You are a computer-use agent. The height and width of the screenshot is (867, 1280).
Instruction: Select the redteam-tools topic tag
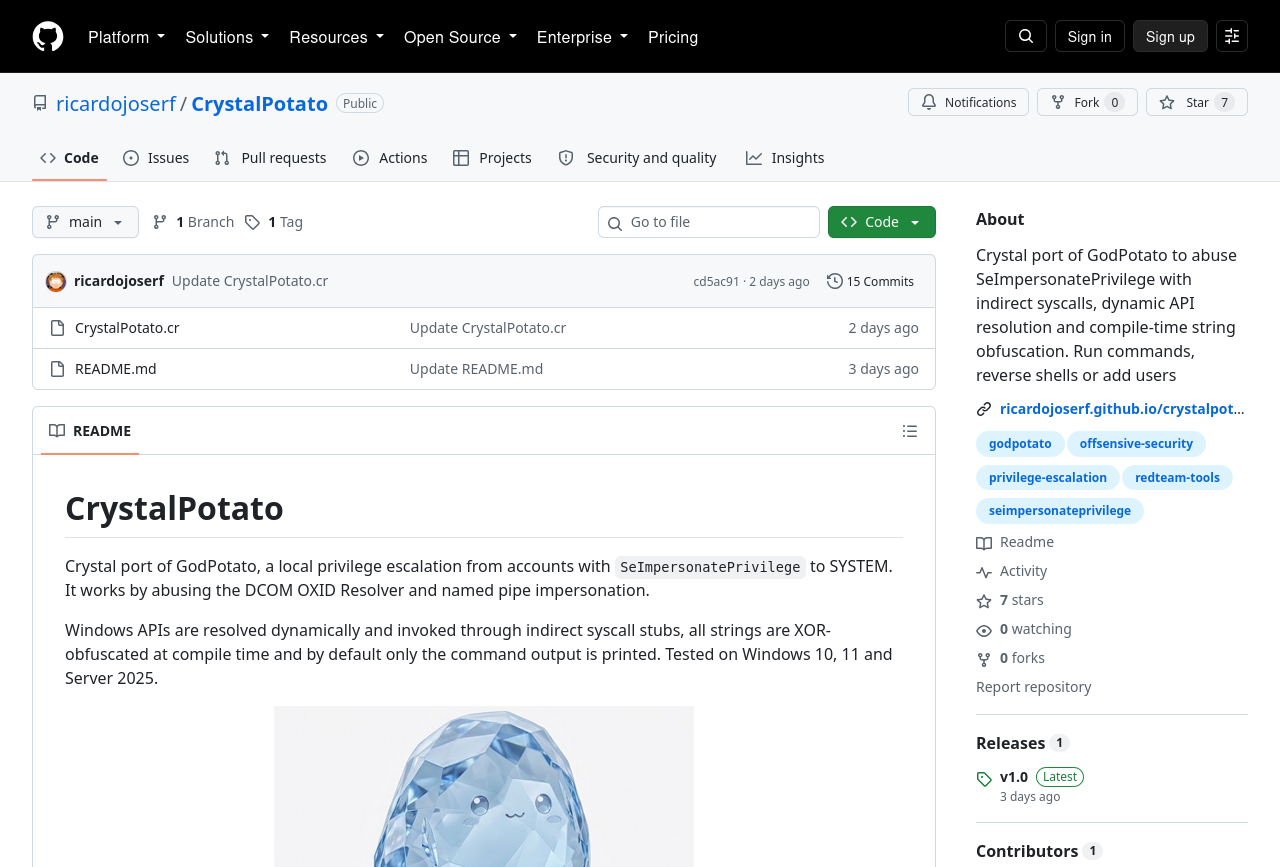click(1177, 478)
